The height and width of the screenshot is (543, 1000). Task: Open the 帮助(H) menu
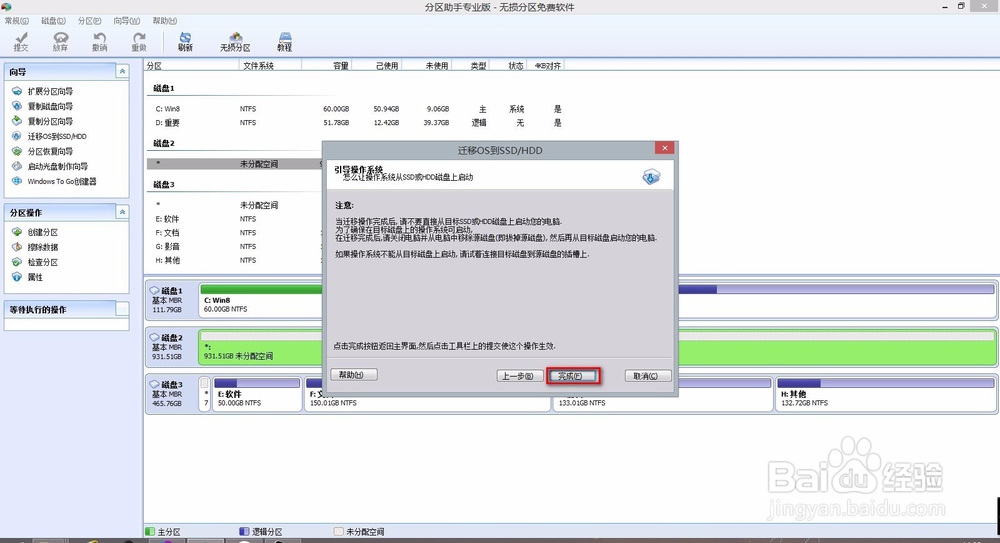[x=165, y=21]
